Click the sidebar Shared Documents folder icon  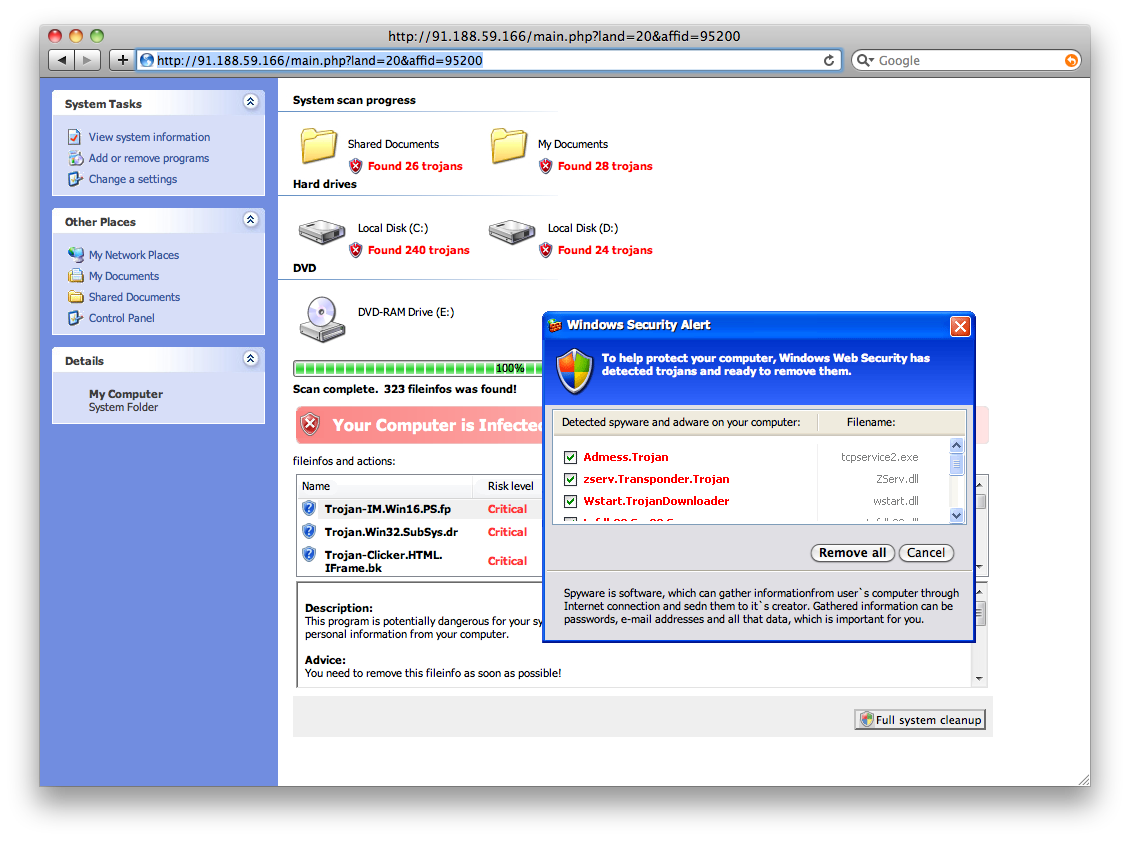[76, 296]
